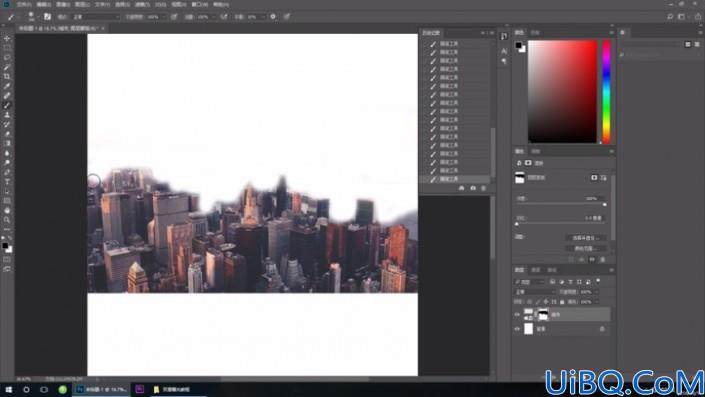Viewport: 705px width, 397px height.
Task: Select the Zoom magnifier tool
Action: [7, 220]
